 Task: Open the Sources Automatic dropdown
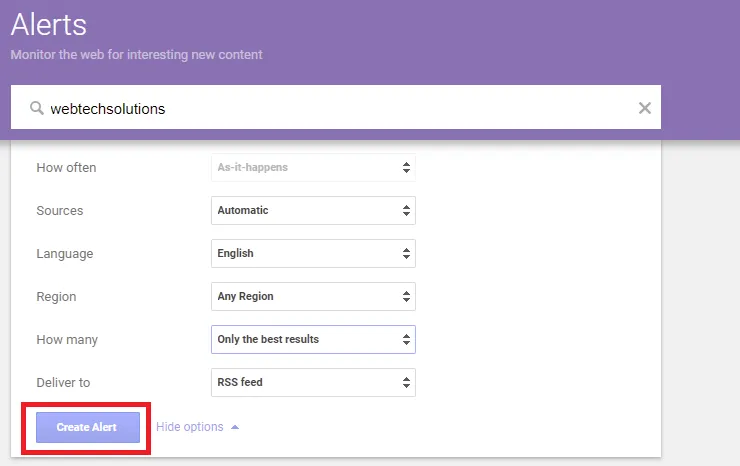(x=313, y=211)
